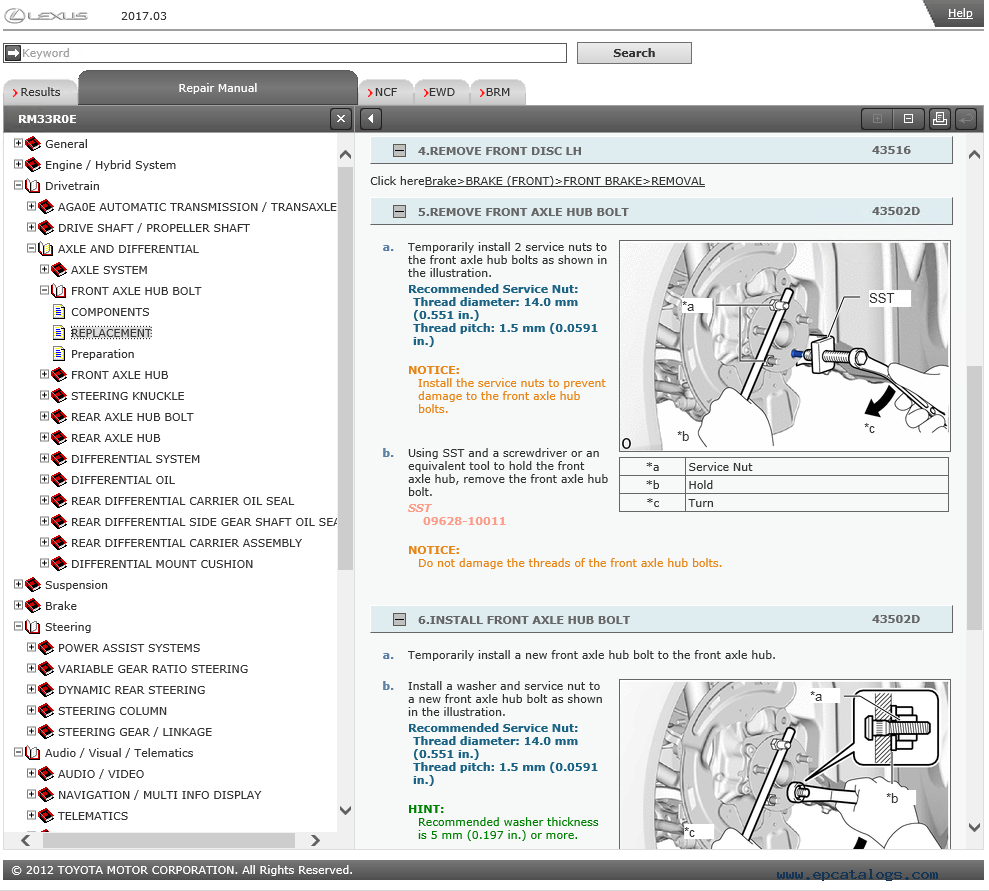The image size is (989, 891).
Task: Open REPLACEMENT page in the tree
Action: click(x=111, y=333)
